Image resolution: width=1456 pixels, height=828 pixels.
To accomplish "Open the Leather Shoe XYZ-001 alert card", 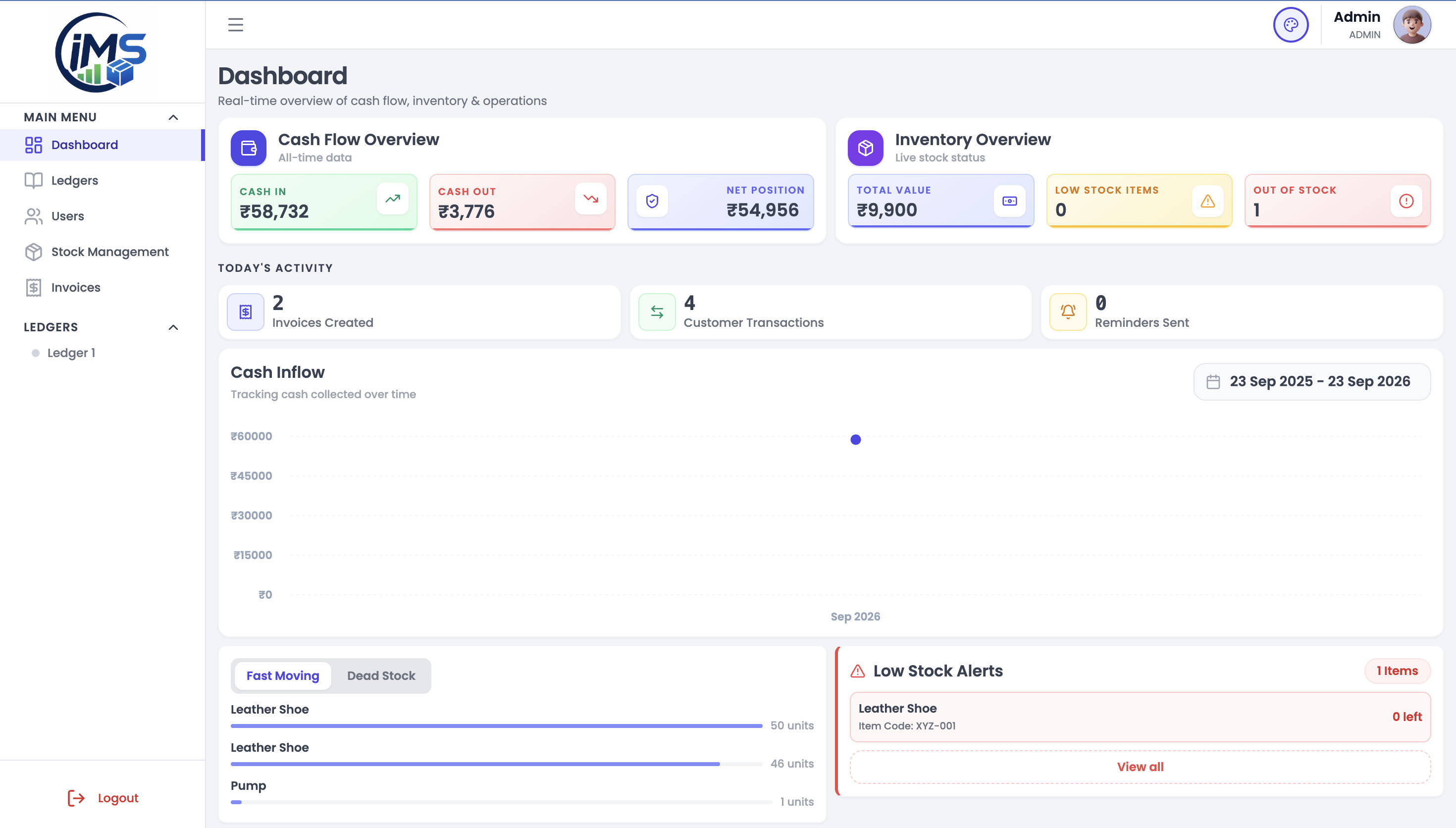I will click(x=1140, y=717).
